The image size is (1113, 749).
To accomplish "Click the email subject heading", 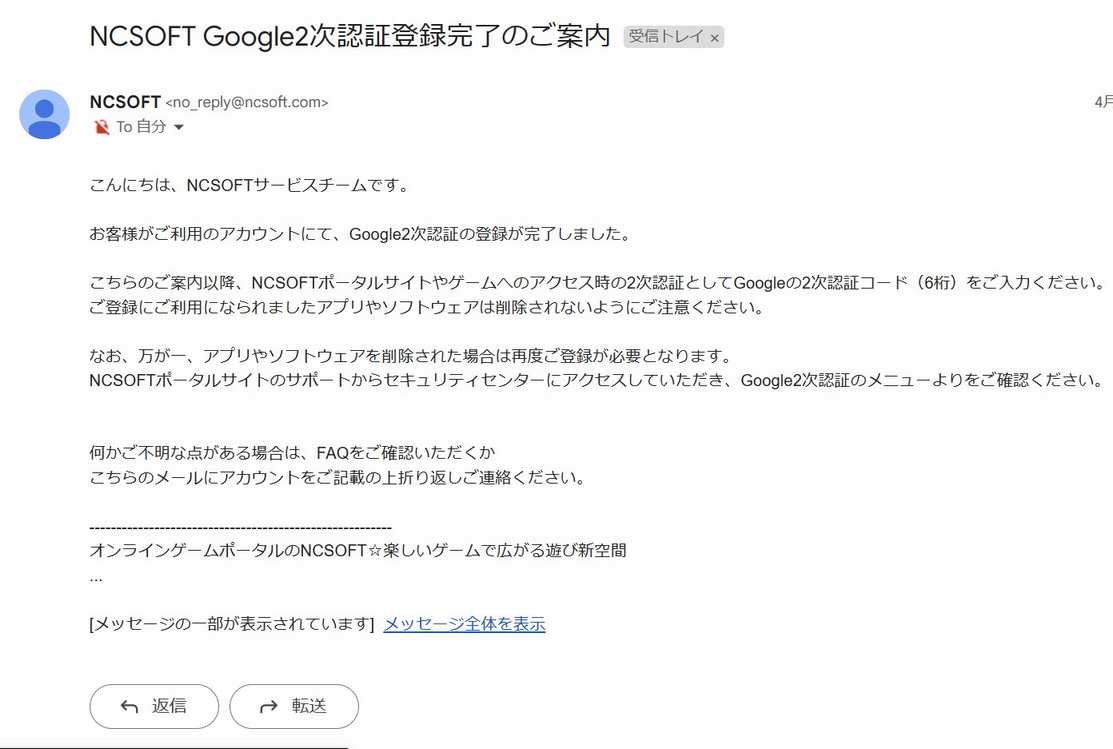I will pos(350,36).
